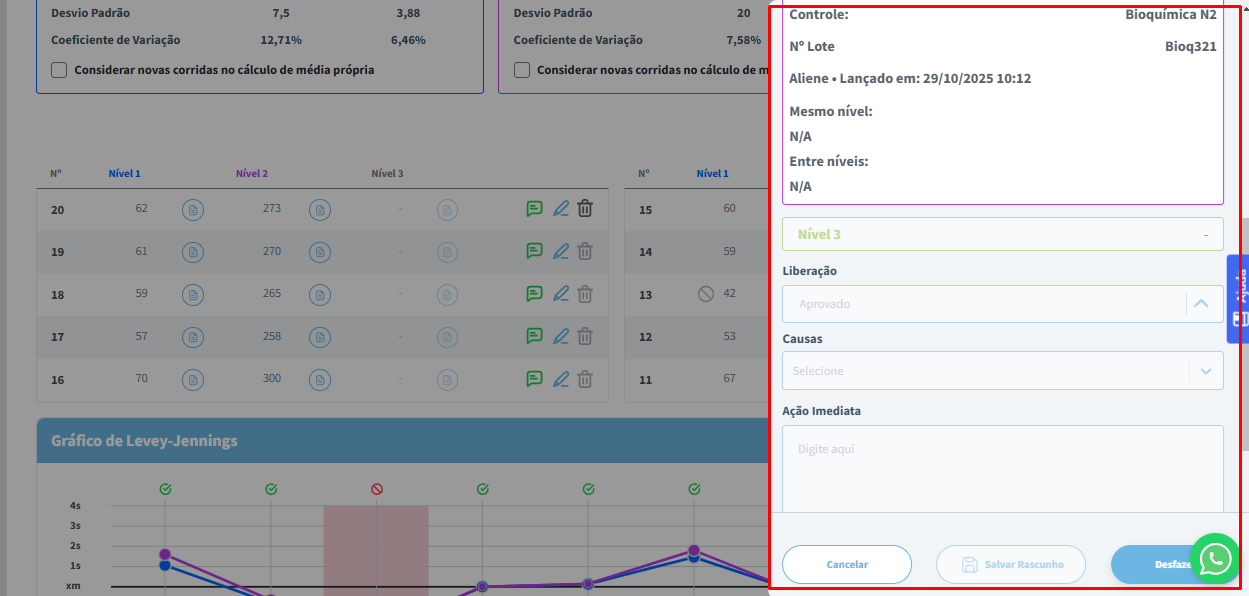The width and height of the screenshot is (1249, 596).
Task: Delete run 20 using trash icon
Action: 585,209
